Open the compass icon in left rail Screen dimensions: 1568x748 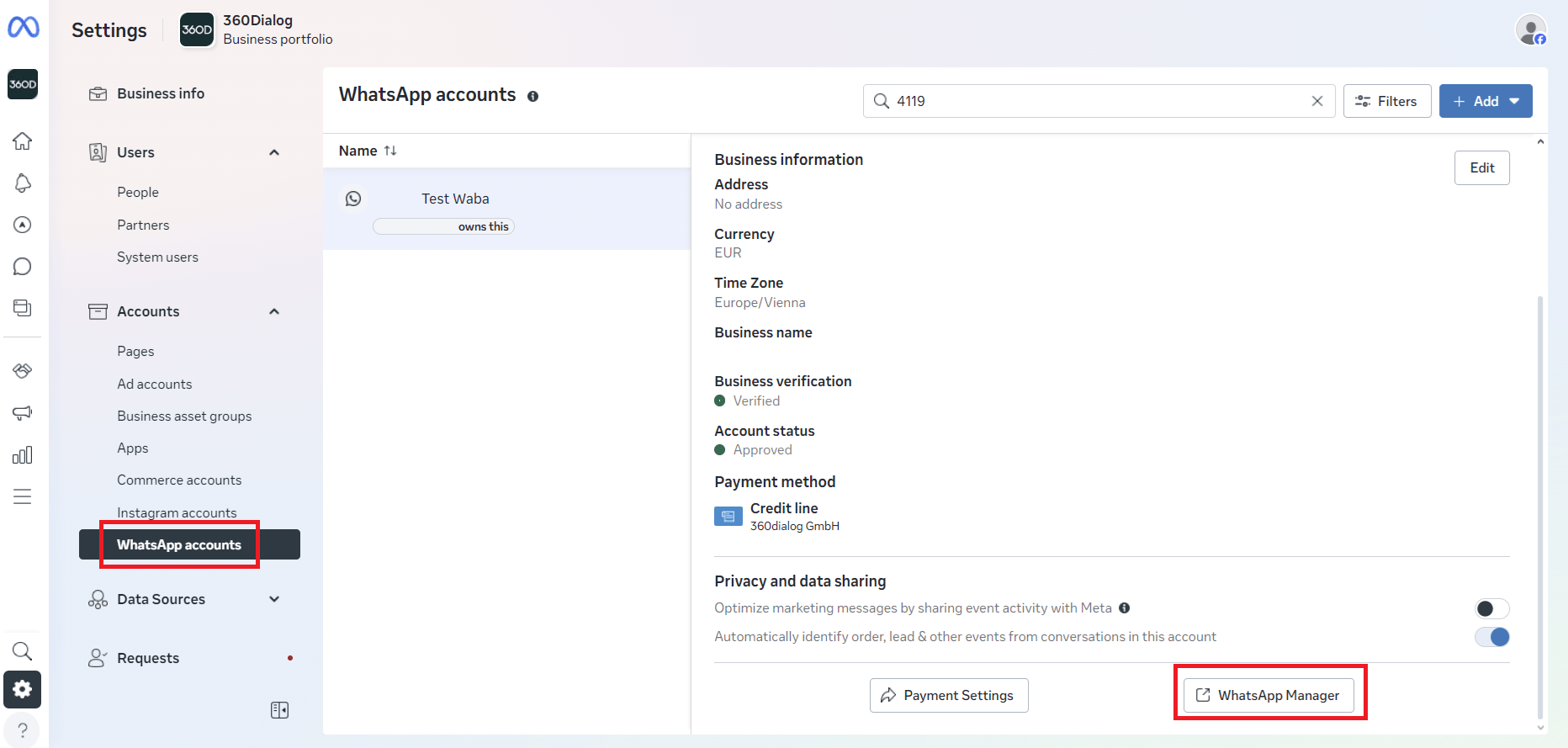23,225
